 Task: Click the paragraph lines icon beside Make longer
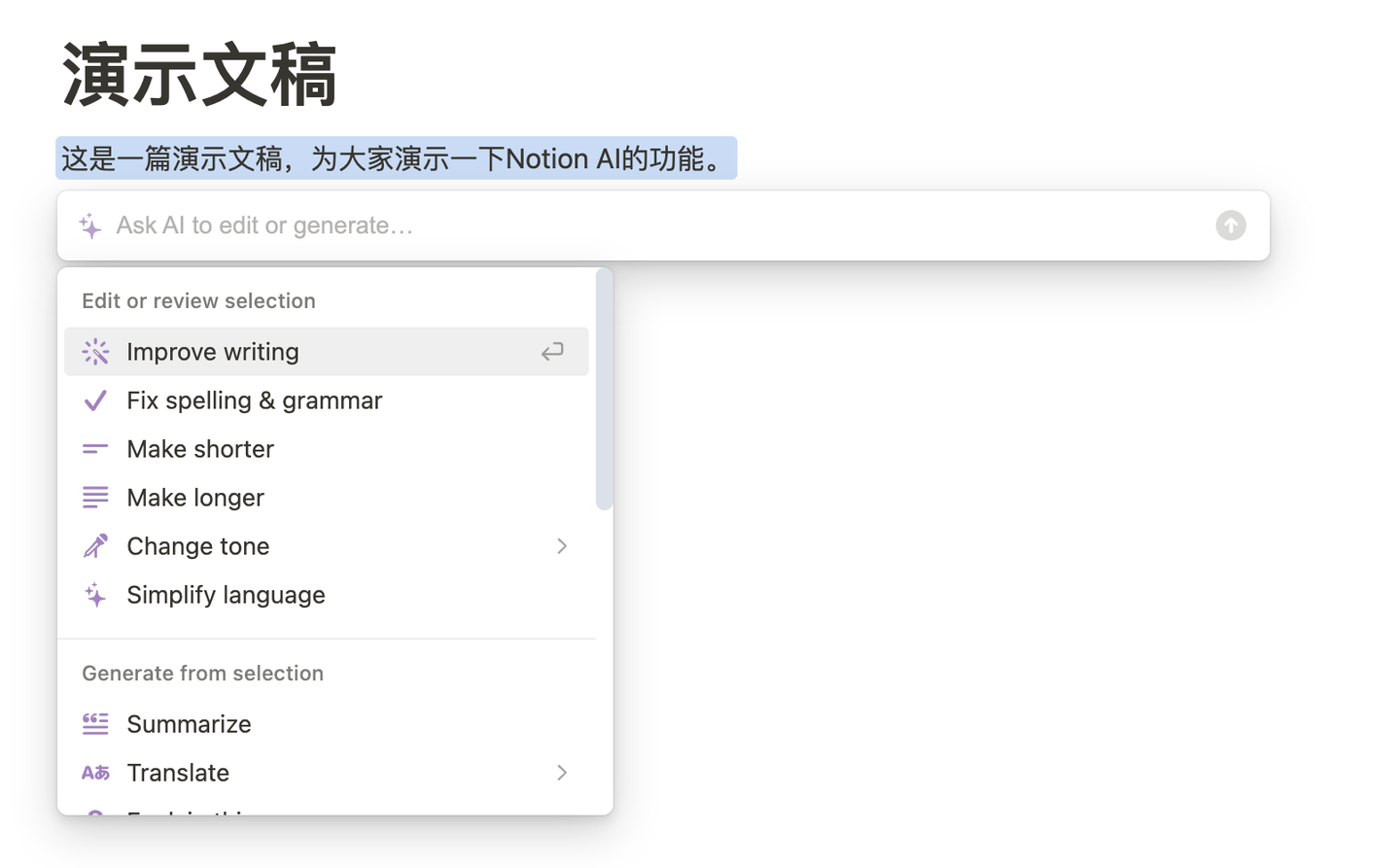pyautogui.click(x=95, y=498)
